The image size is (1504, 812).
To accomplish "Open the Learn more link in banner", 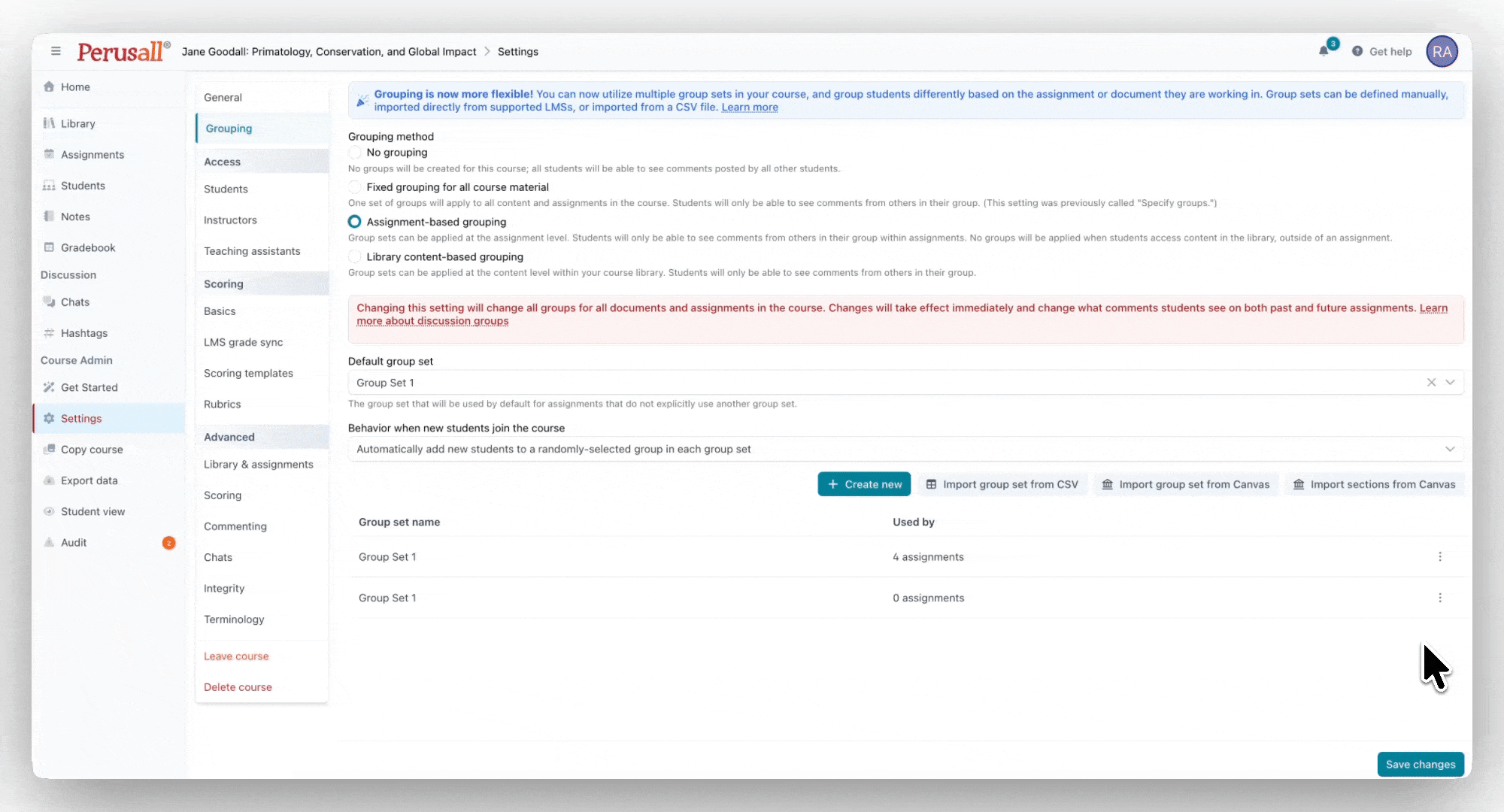I will point(749,108).
